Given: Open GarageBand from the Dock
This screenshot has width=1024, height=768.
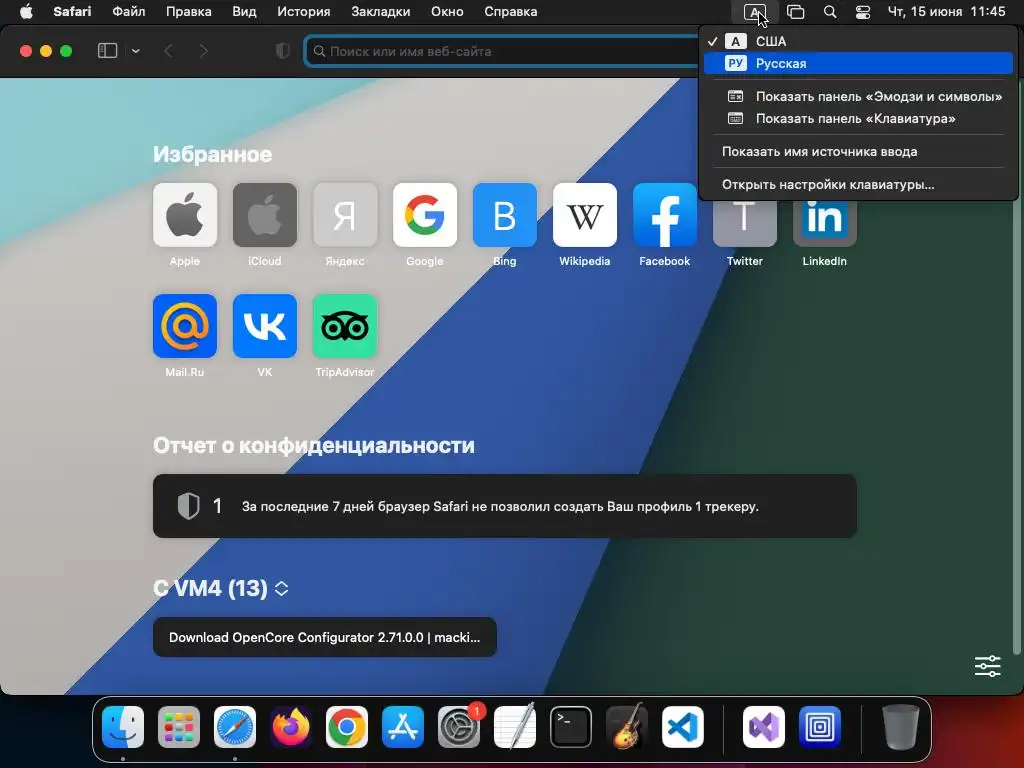Looking at the screenshot, I should point(627,726).
